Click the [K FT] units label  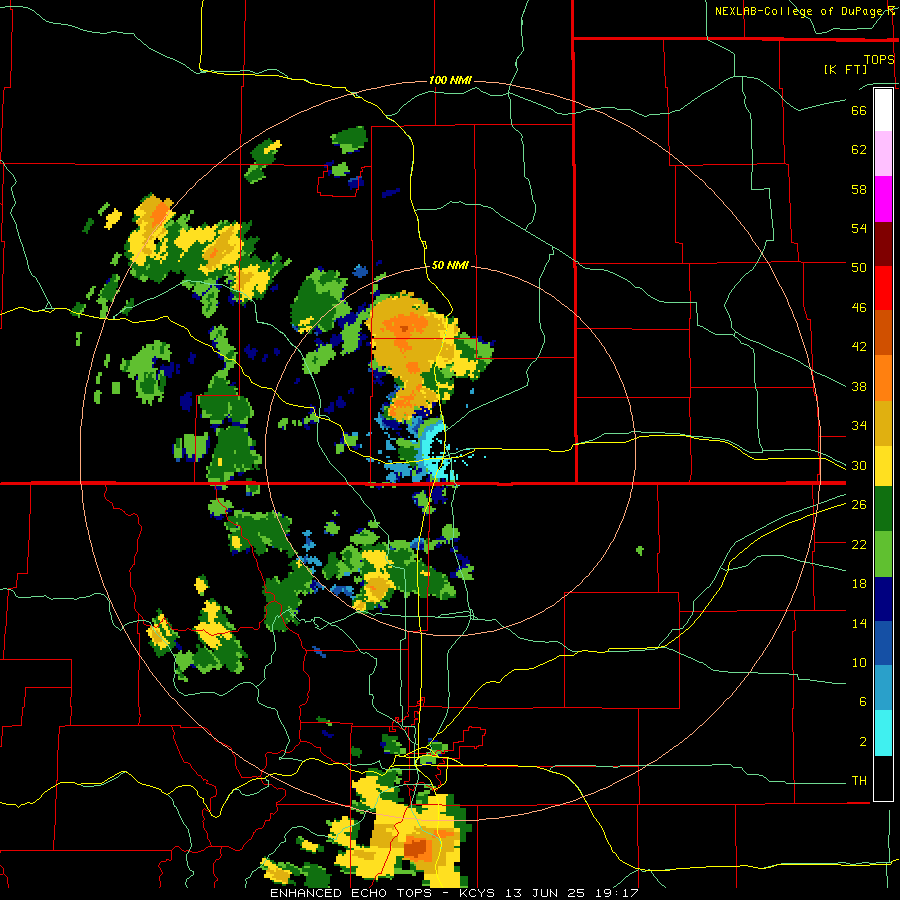coord(845,70)
